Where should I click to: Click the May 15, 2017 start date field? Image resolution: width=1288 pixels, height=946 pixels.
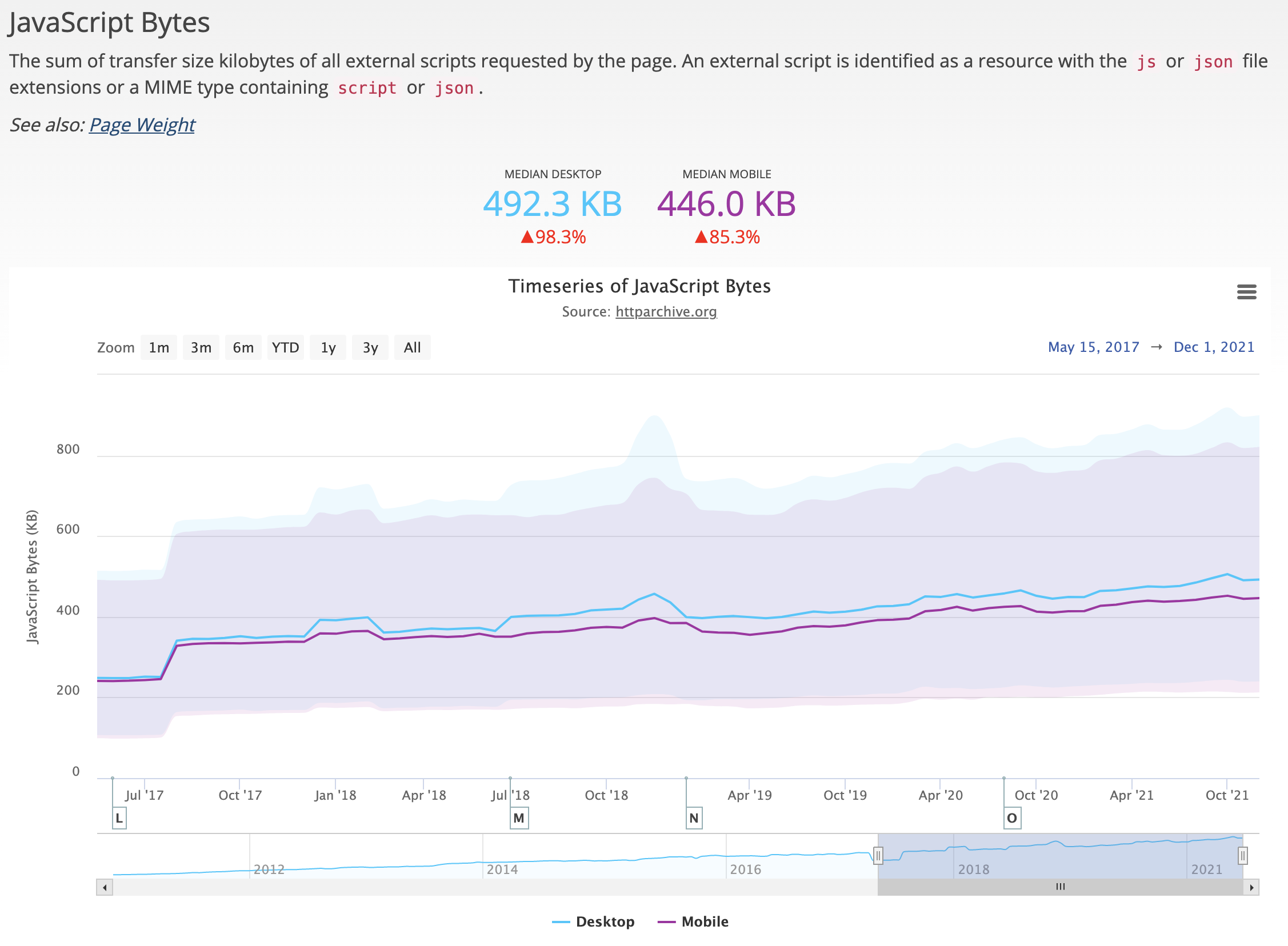1093,347
